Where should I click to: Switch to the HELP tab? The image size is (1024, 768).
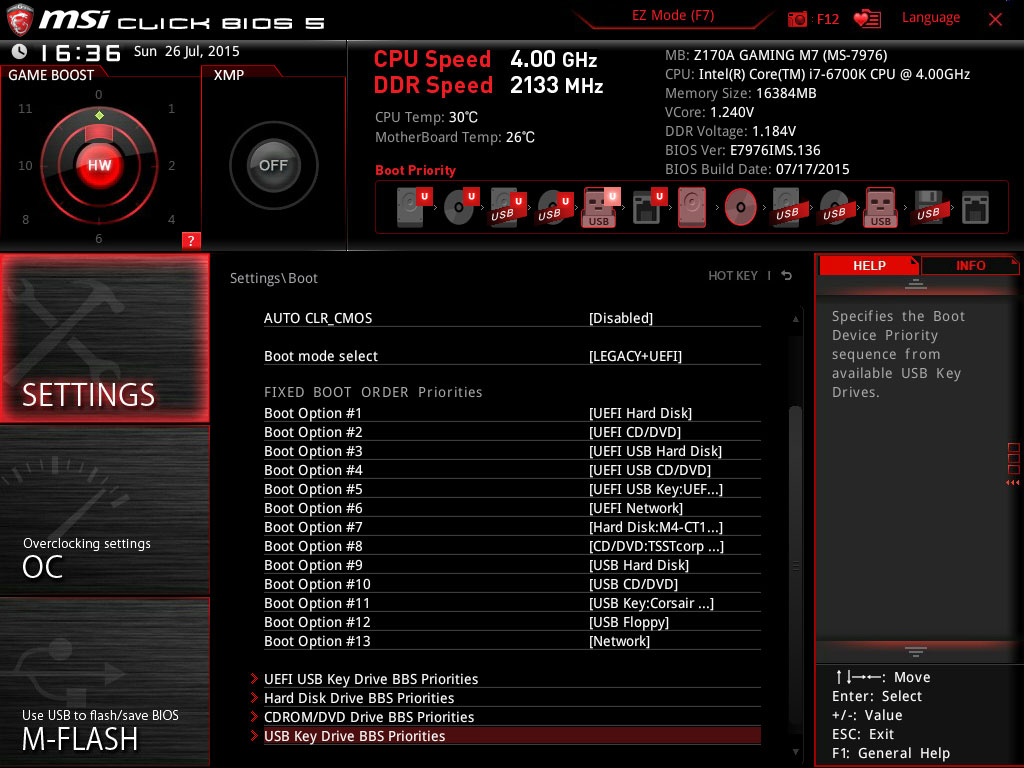(869, 265)
